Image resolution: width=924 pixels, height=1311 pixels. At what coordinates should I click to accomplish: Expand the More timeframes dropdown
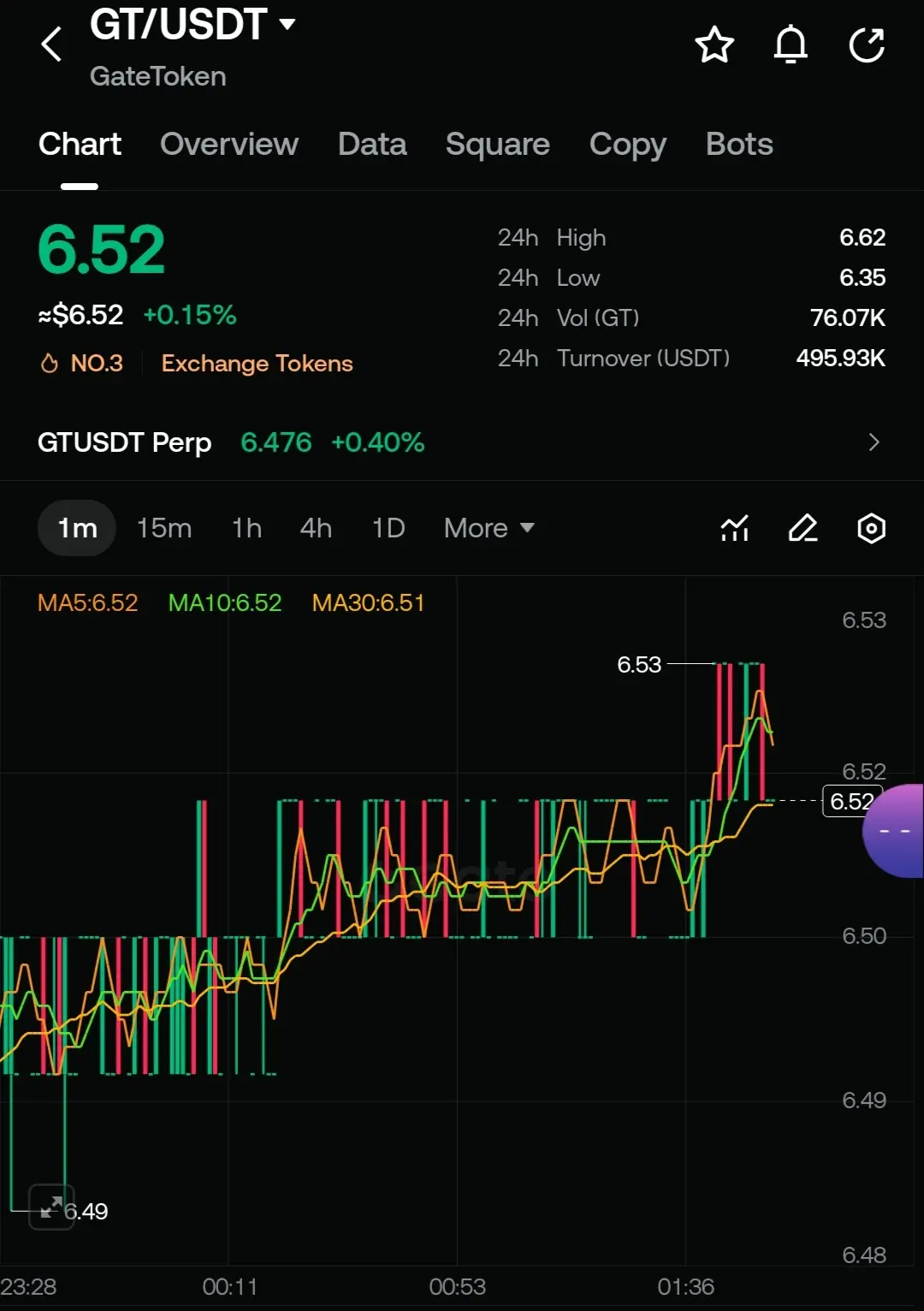pos(489,528)
